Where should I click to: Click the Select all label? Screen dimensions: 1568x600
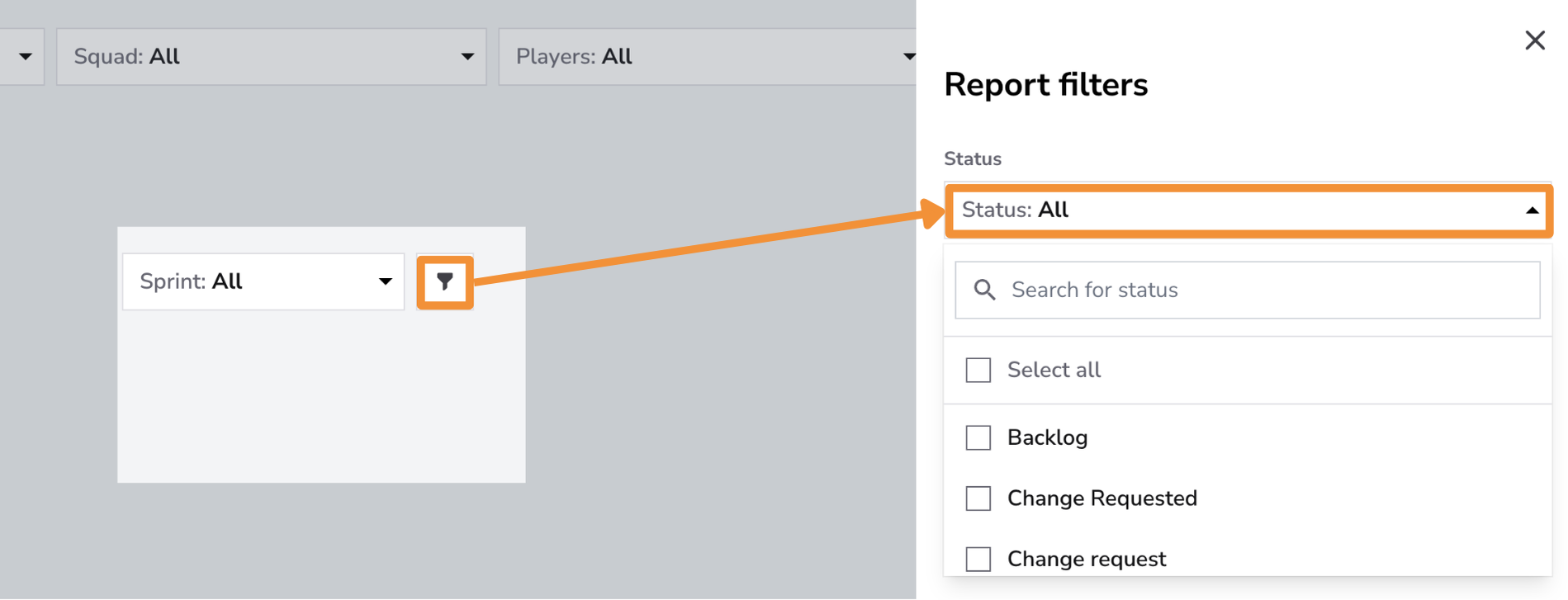click(x=1054, y=370)
